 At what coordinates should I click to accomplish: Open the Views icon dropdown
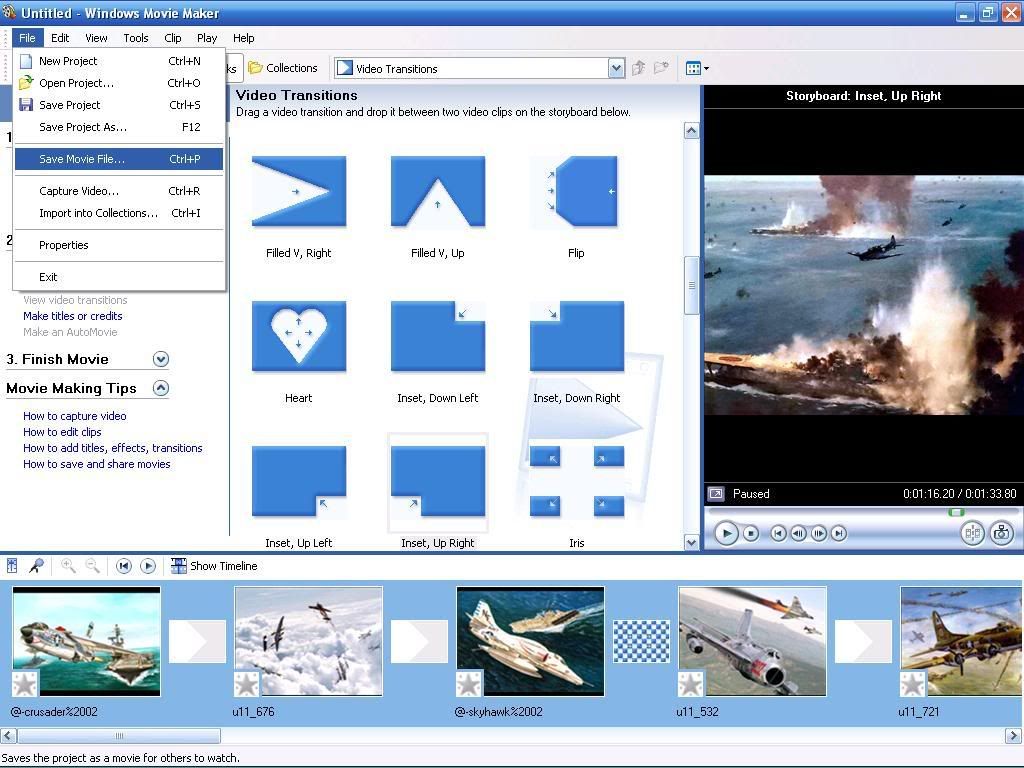(697, 68)
